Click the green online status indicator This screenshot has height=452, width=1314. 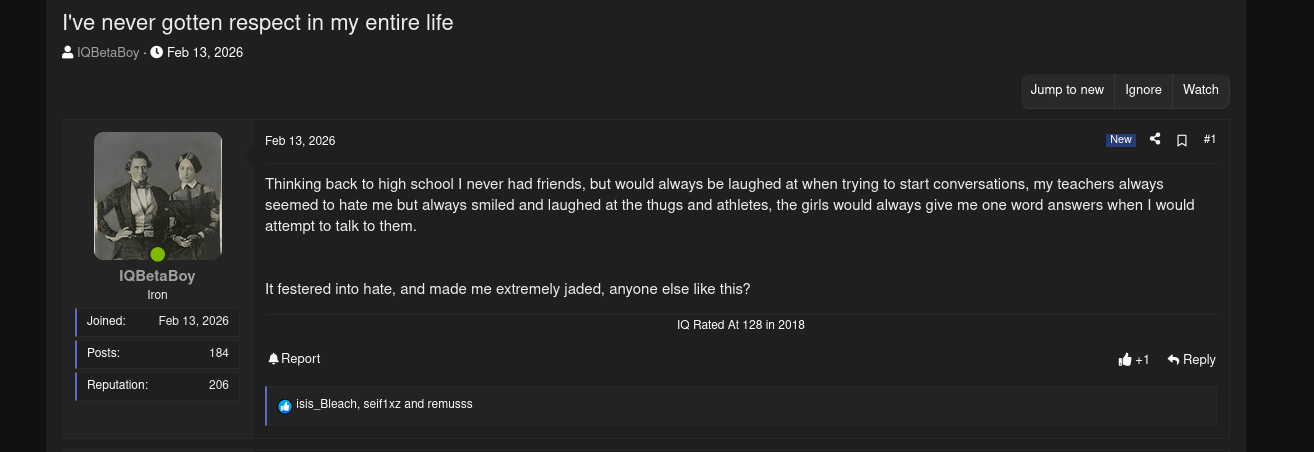click(157, 254)
